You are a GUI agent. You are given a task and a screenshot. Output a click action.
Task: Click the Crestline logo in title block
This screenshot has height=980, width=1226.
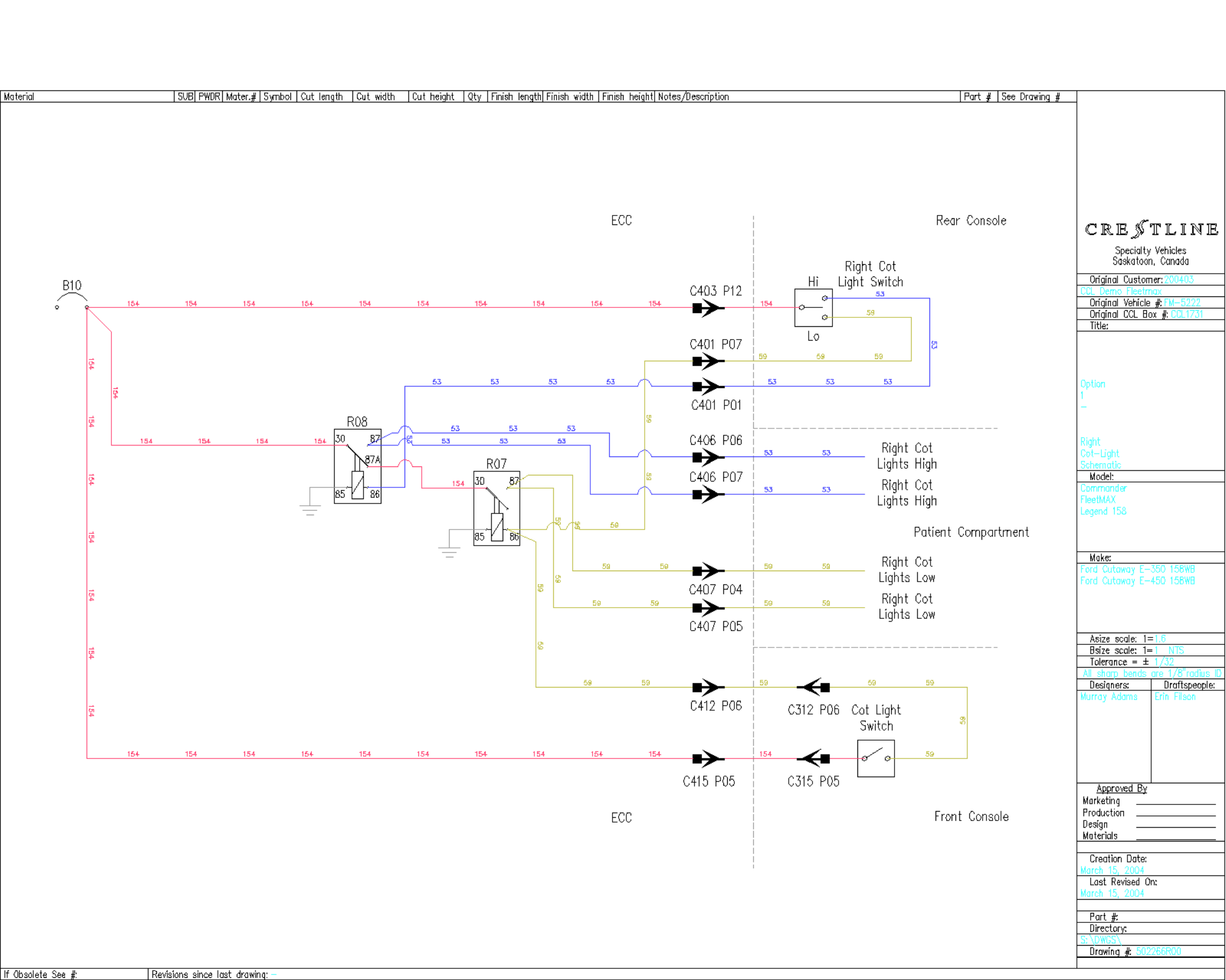click(1151, 229)
